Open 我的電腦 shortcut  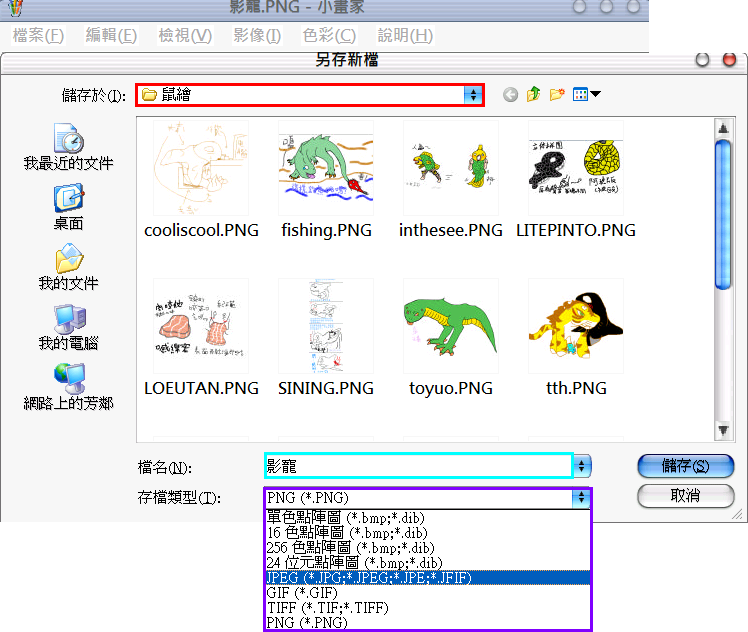tap(68, 327)
